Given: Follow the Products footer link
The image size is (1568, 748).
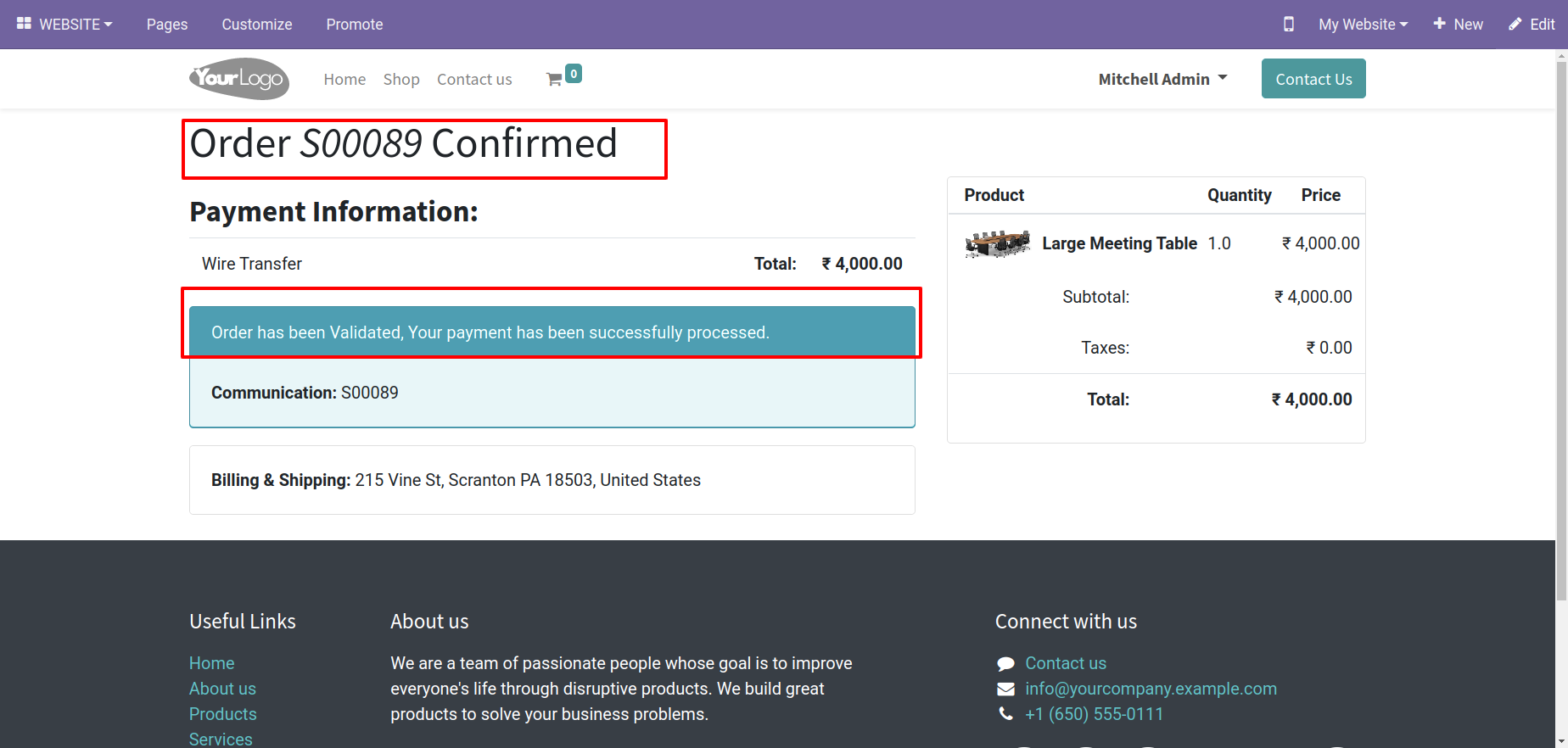Looking at the screenshot, I should click(x=223, y=714).
